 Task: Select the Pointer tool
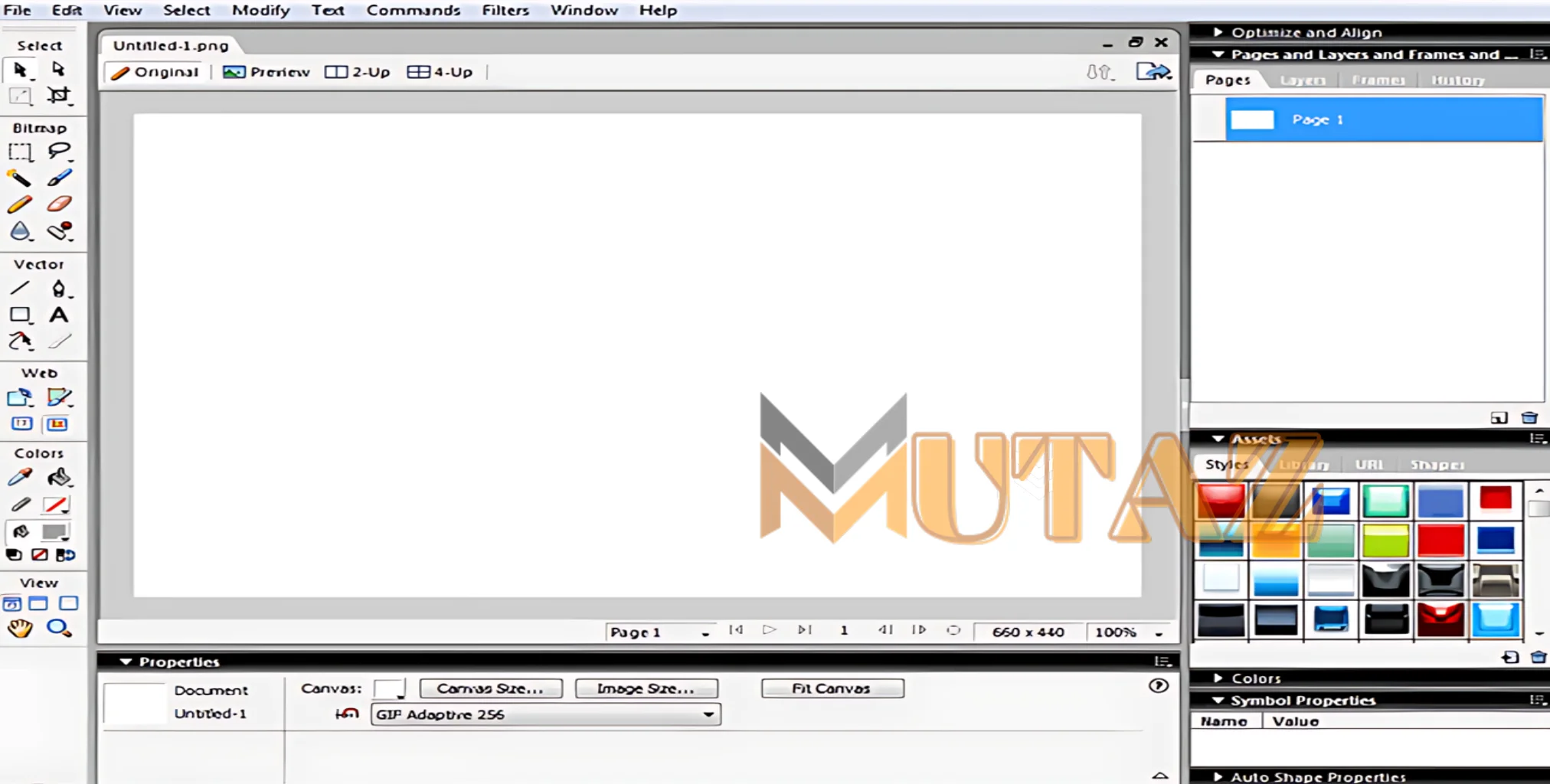(20, 70)
